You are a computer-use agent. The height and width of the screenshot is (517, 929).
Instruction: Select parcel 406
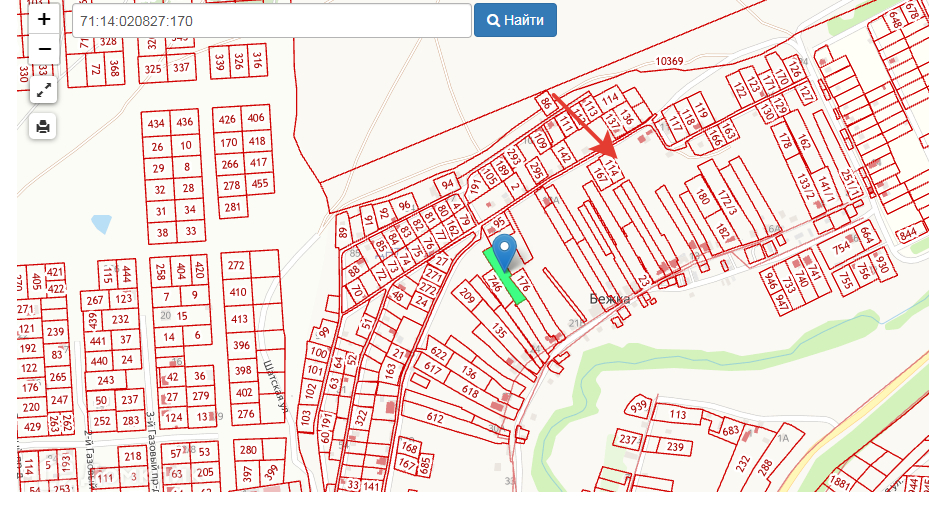tap(256, 118)
